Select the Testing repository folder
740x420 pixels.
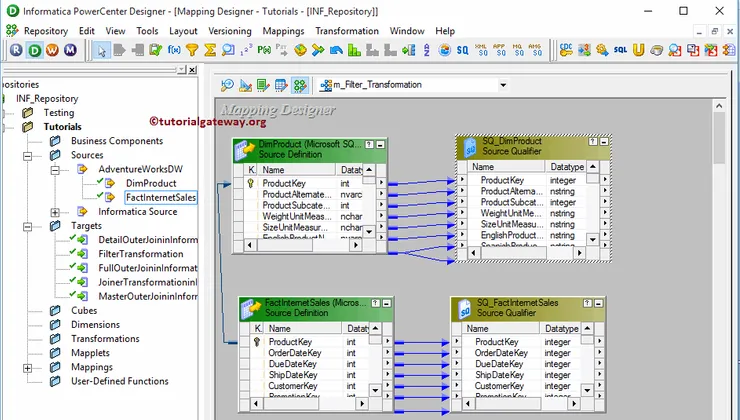click(59, 113)
